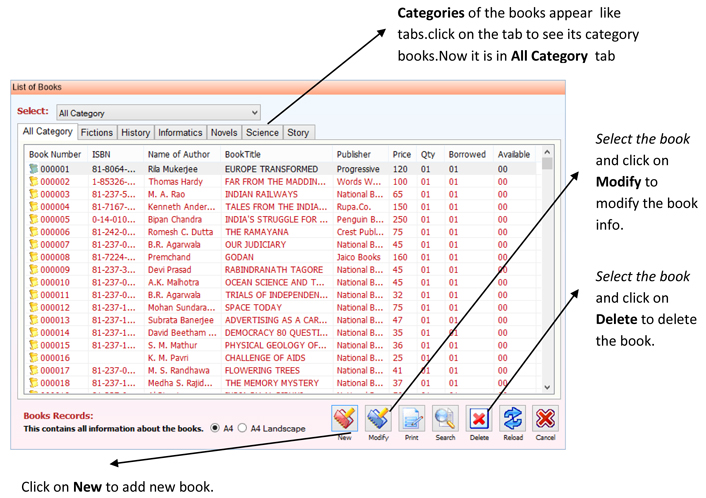
Task: Select book icon for row 000016
Action: point(33,358)
